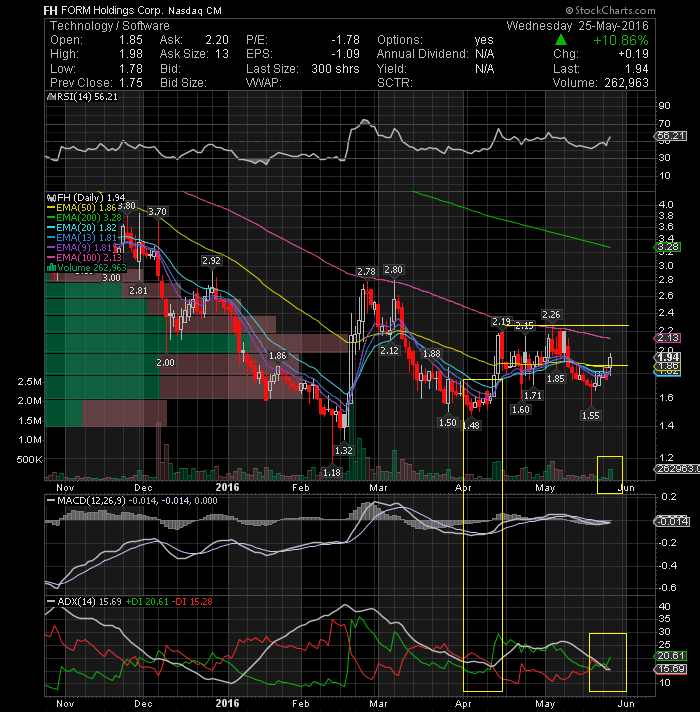Select the Technology / Software sector label
The width and height of the screenshot is (700, 712).
[x=109, y=26]
